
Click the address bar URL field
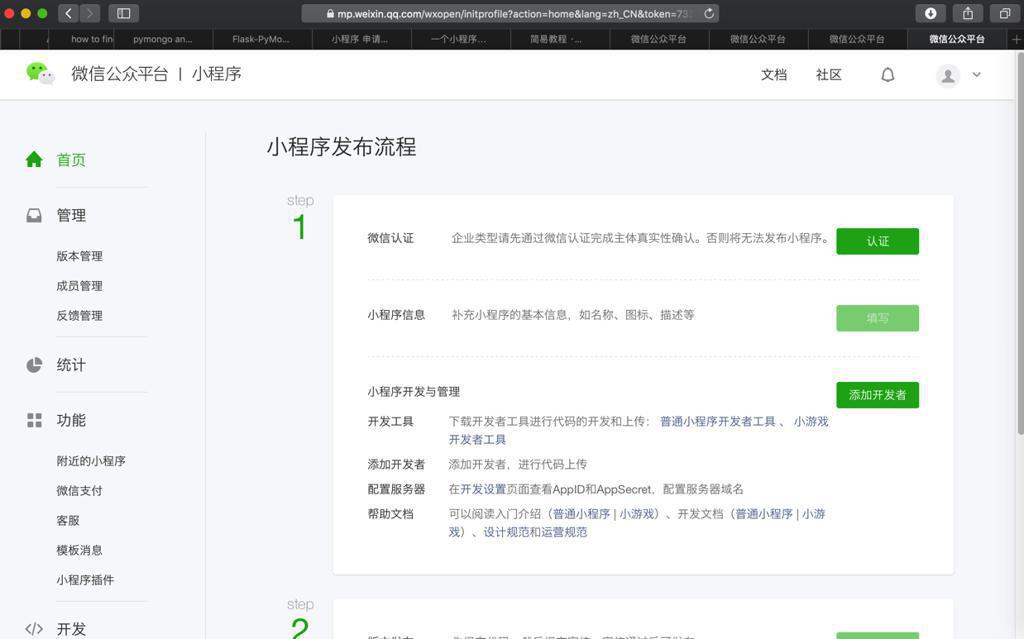[x=510, y=13]
